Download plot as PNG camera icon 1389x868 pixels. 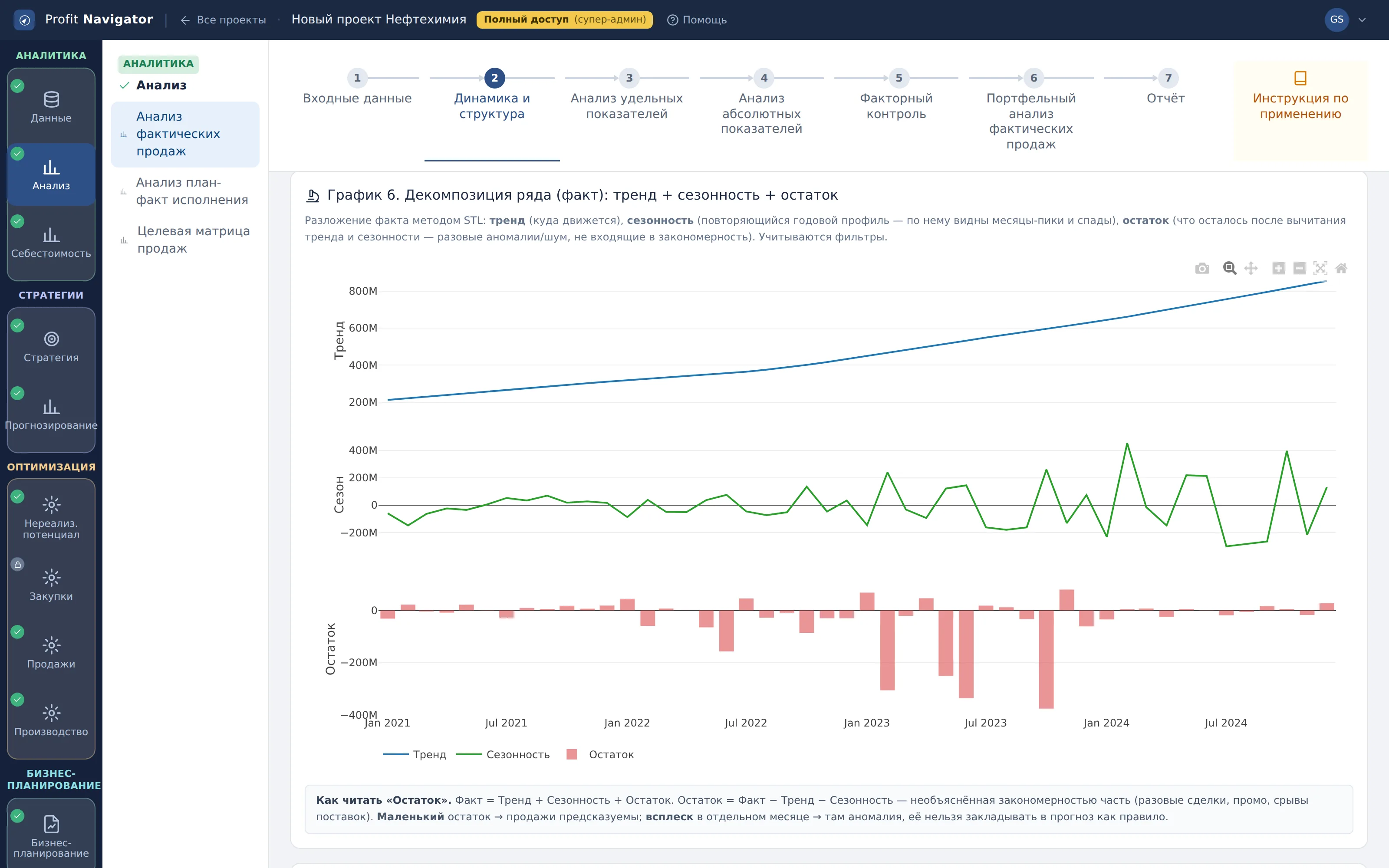(1202, 268)
